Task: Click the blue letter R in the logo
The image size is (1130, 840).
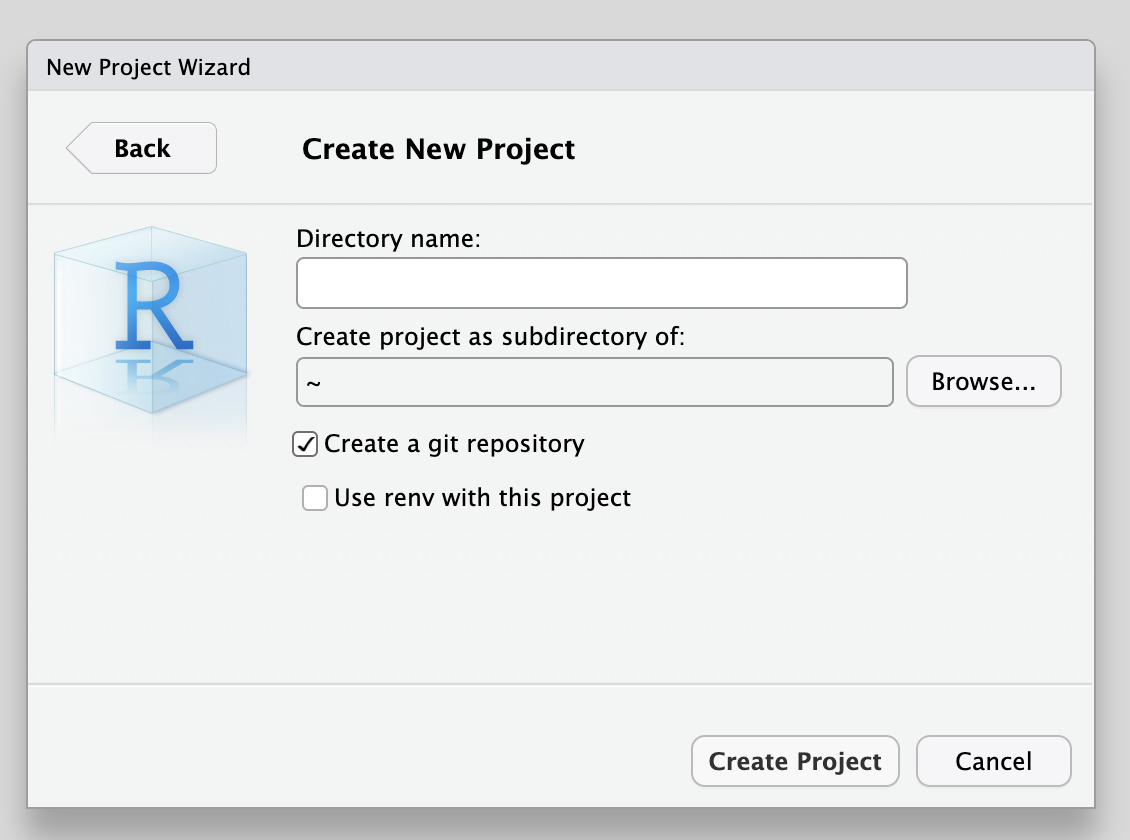Action: 148,302
